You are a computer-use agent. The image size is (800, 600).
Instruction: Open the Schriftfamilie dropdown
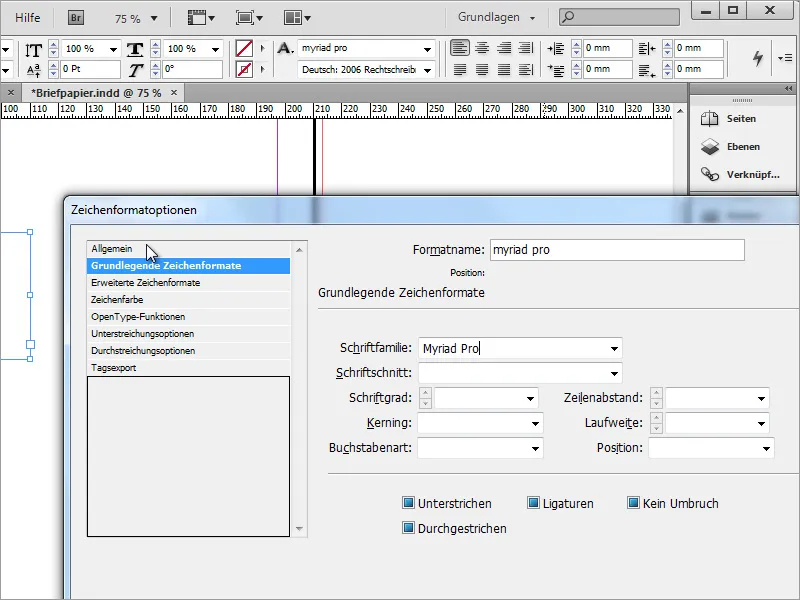tap(614, 348)
